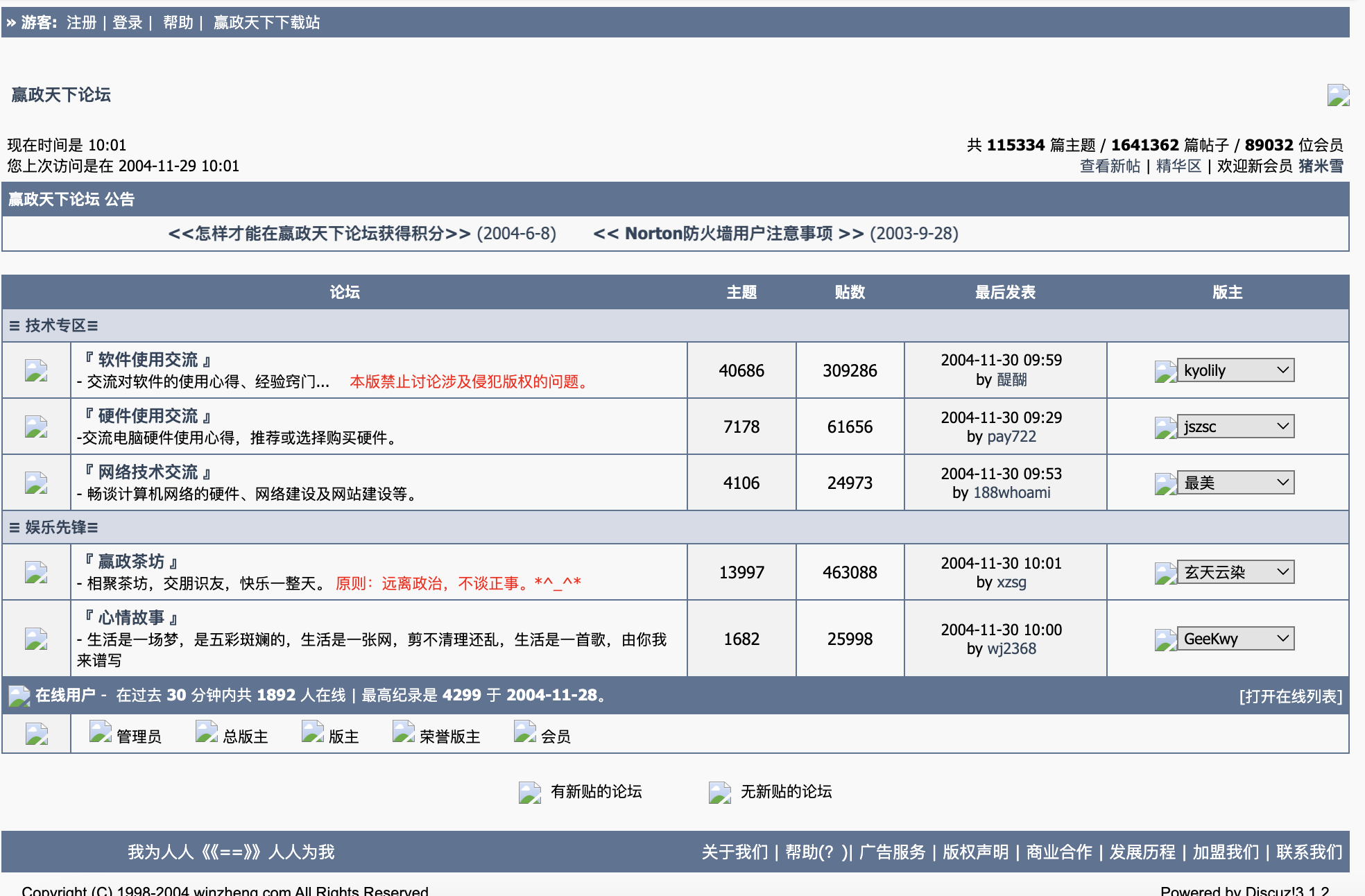
Task: Click 注册 in the top bar
Action: 81,23
